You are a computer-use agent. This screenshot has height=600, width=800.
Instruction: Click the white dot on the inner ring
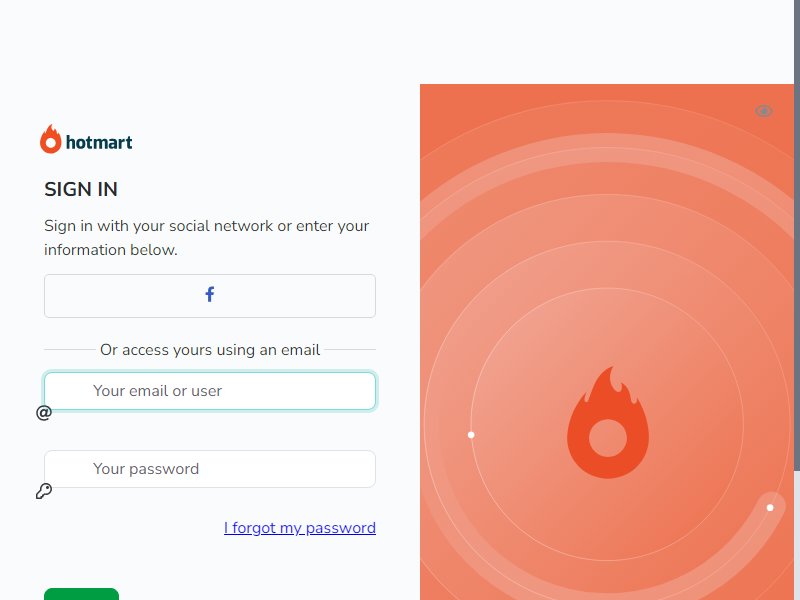click(471, 435)
